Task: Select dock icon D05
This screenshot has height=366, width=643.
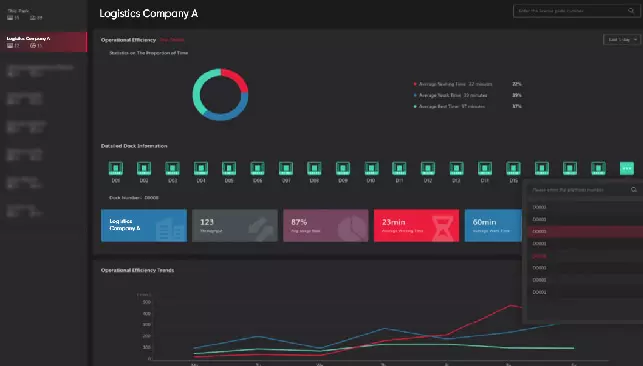Action: pos(229,168)
